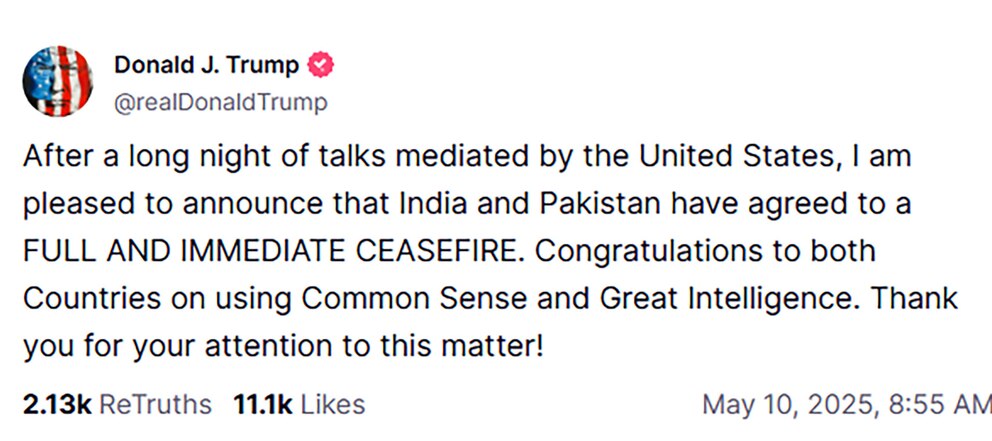Click the word India in post
992x441 pixels.
(x=423, y=203)
